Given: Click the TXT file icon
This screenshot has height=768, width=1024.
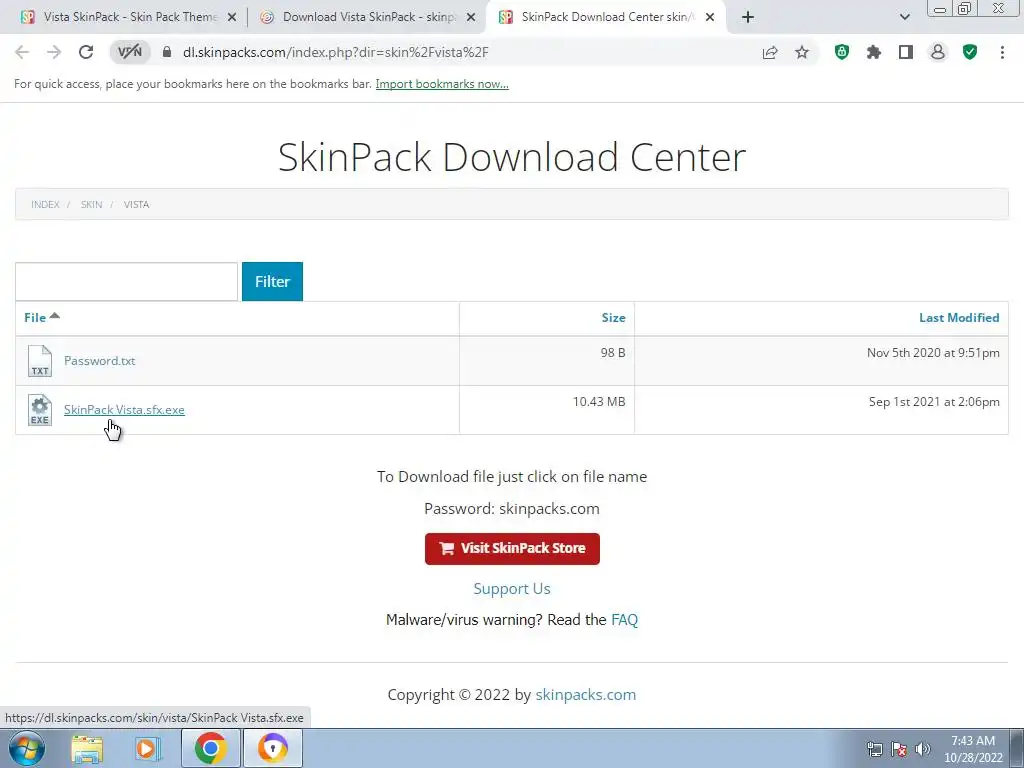Looking at the screenshot, I should [40, 361].
